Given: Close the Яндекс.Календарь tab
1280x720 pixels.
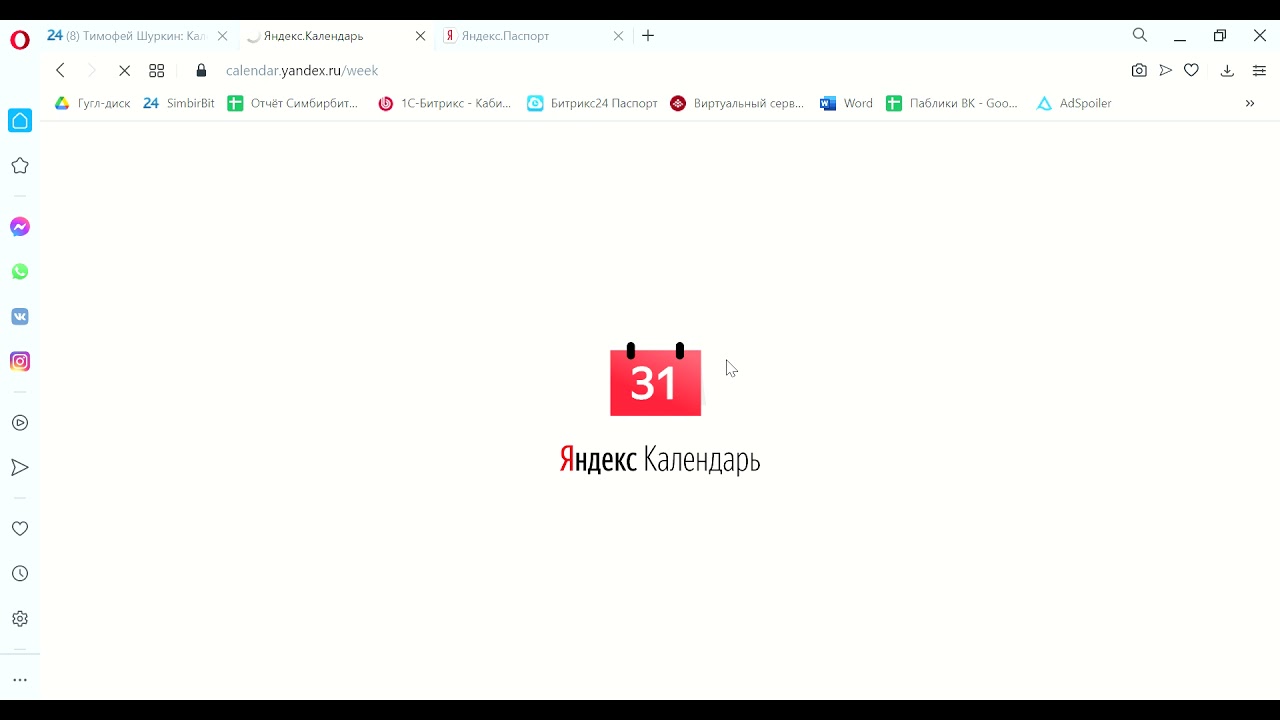Looking at the screenshot, I should 420,36.
